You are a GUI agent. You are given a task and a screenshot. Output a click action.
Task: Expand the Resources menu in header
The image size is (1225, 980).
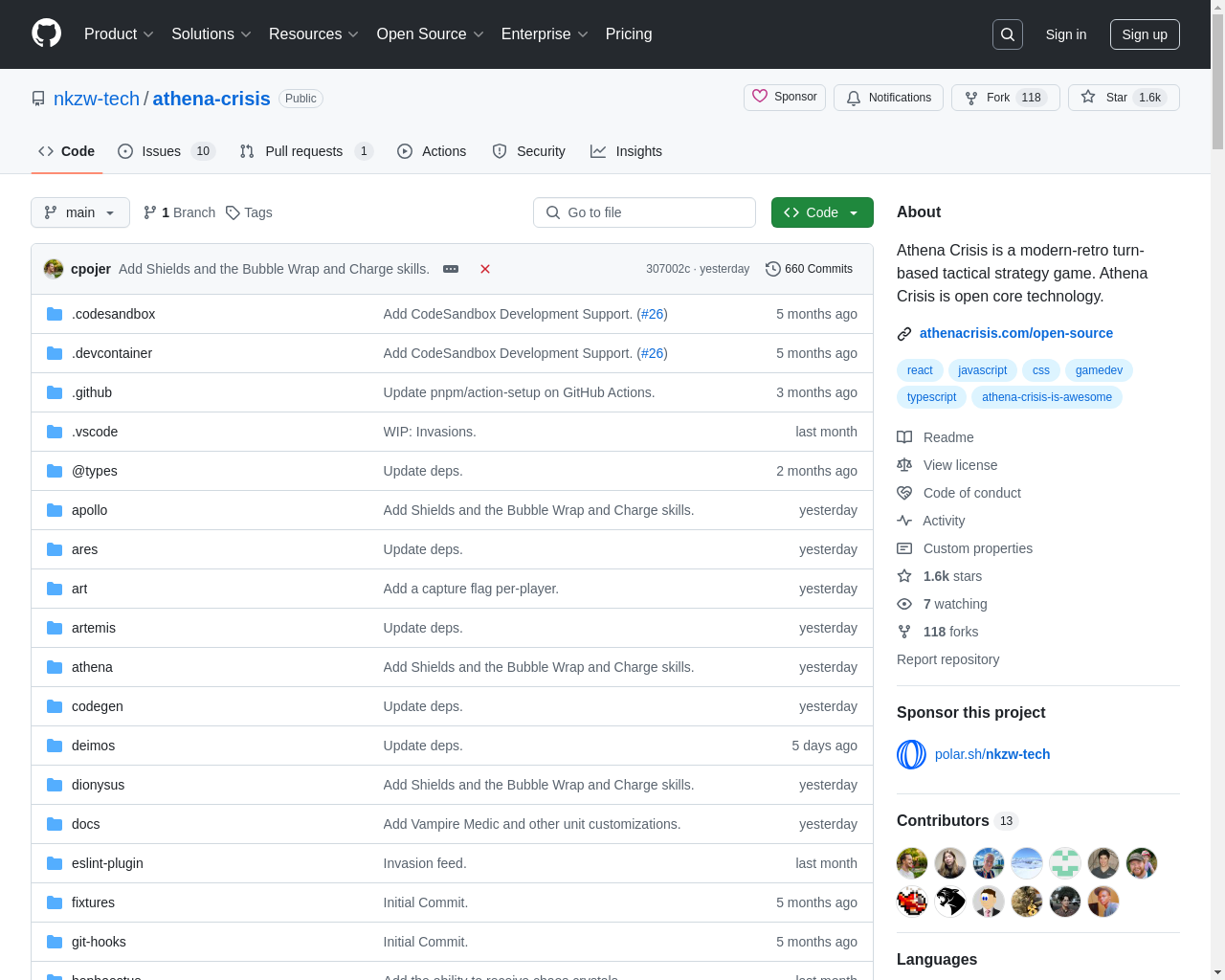(x=314, y=33)
